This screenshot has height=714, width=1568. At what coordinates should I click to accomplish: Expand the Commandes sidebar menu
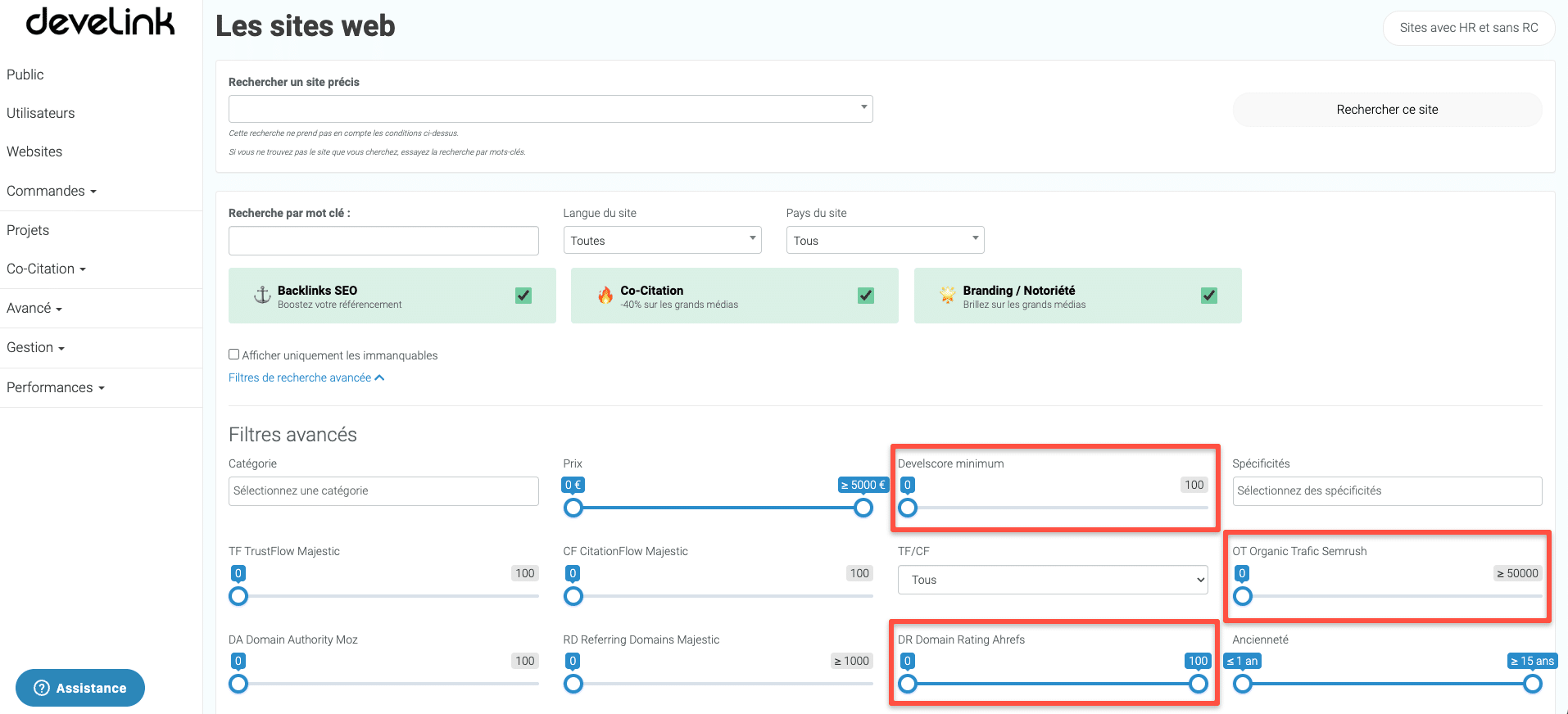52,191
